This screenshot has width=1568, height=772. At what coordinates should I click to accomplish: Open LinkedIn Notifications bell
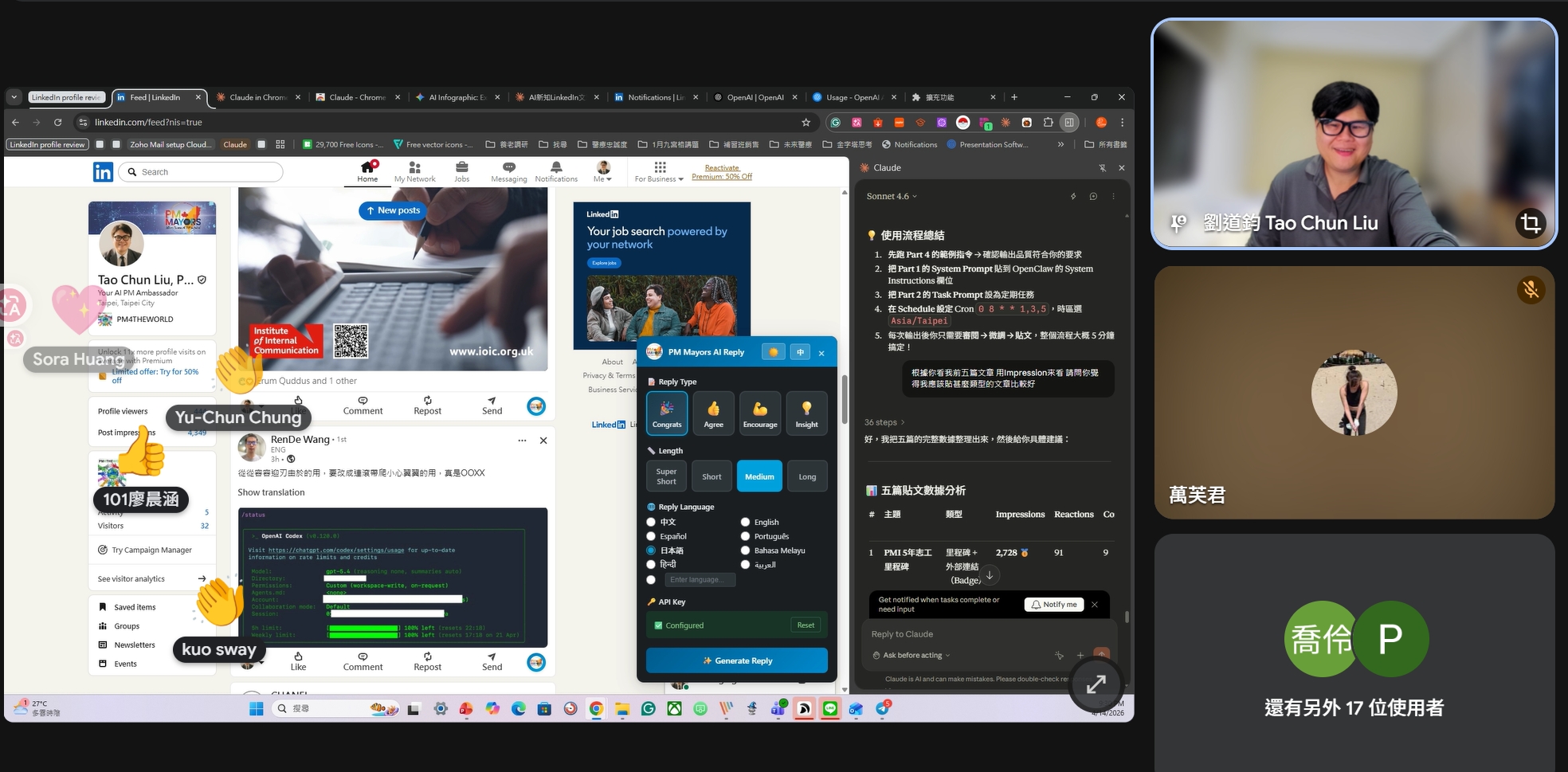[x=556, y=171]
